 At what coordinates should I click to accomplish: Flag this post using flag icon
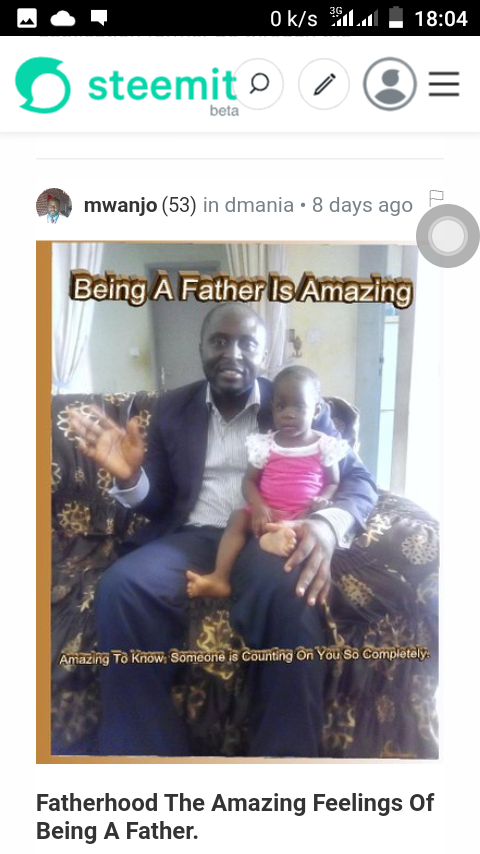tap(436, 198)
